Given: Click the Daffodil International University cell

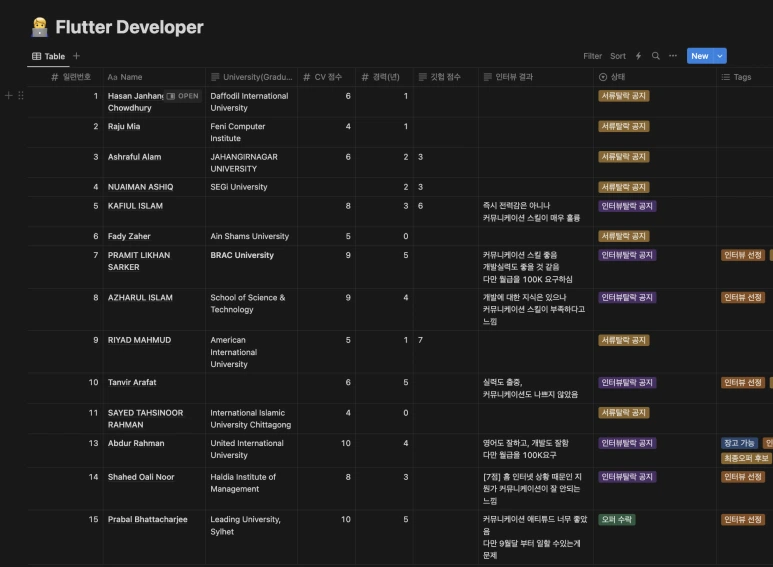Looking at the screenshot, I should coord(249,102).
